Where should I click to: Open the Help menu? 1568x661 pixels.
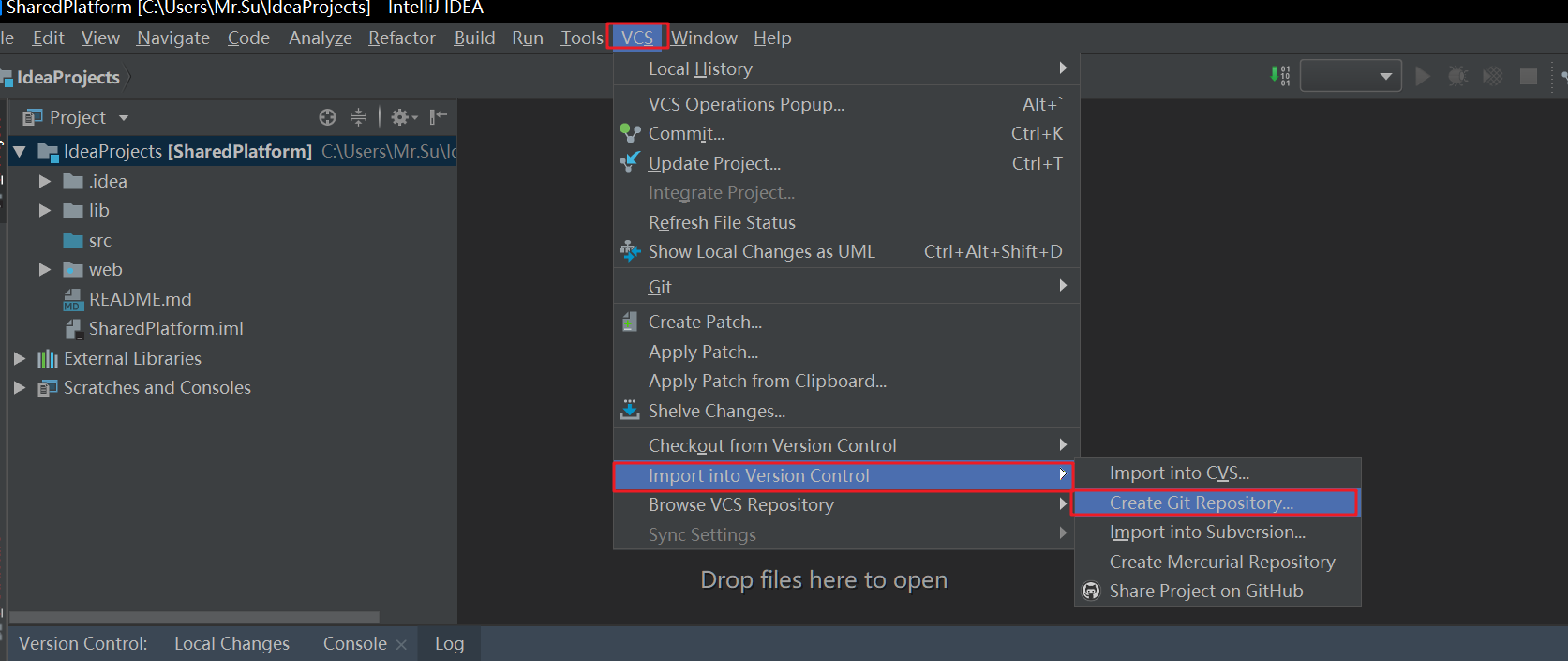pyautogui.click(x=772, y=38)
